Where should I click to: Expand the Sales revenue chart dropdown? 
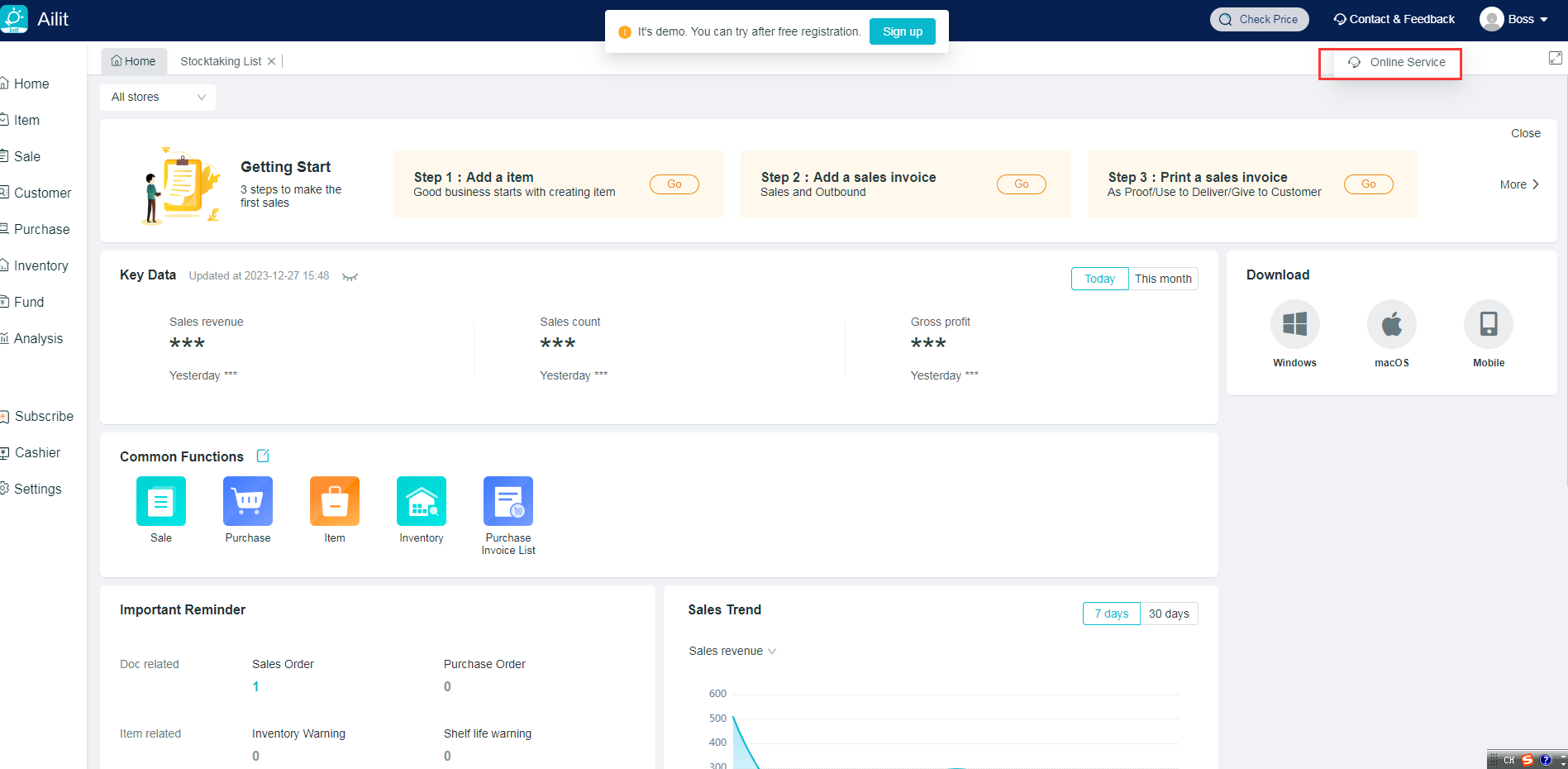click(732, 652)
